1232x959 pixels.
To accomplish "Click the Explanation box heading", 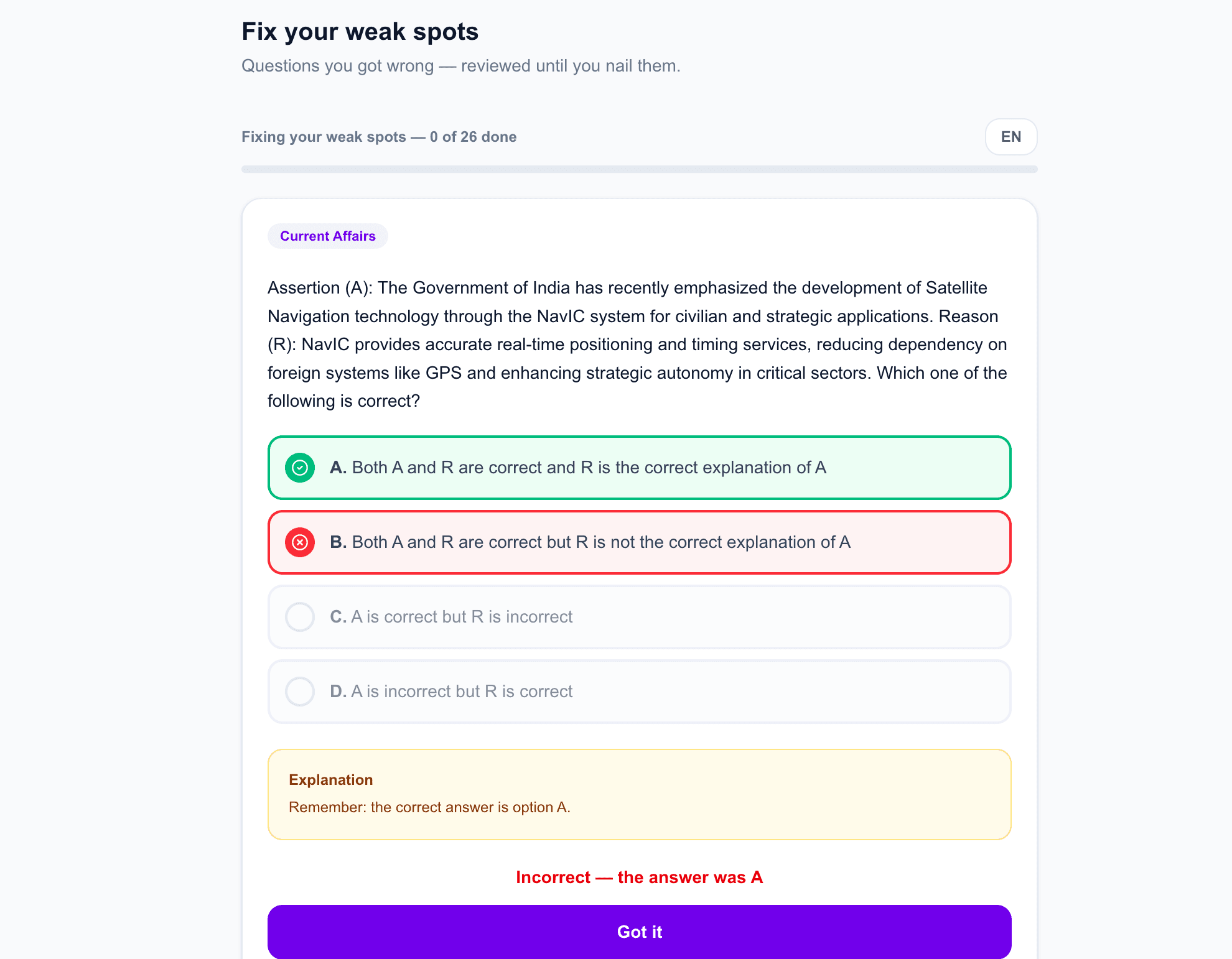I will click(x=331, y=780).
